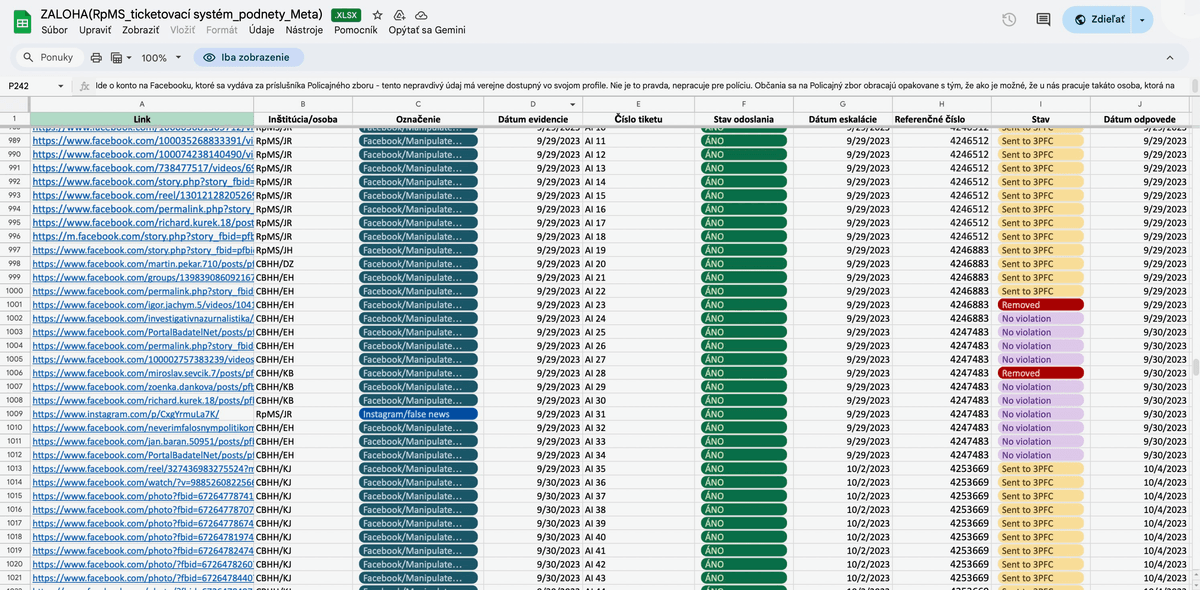Open the arrow next to Zdieľať
1200x590 pixels.
tap(1144, 20)
